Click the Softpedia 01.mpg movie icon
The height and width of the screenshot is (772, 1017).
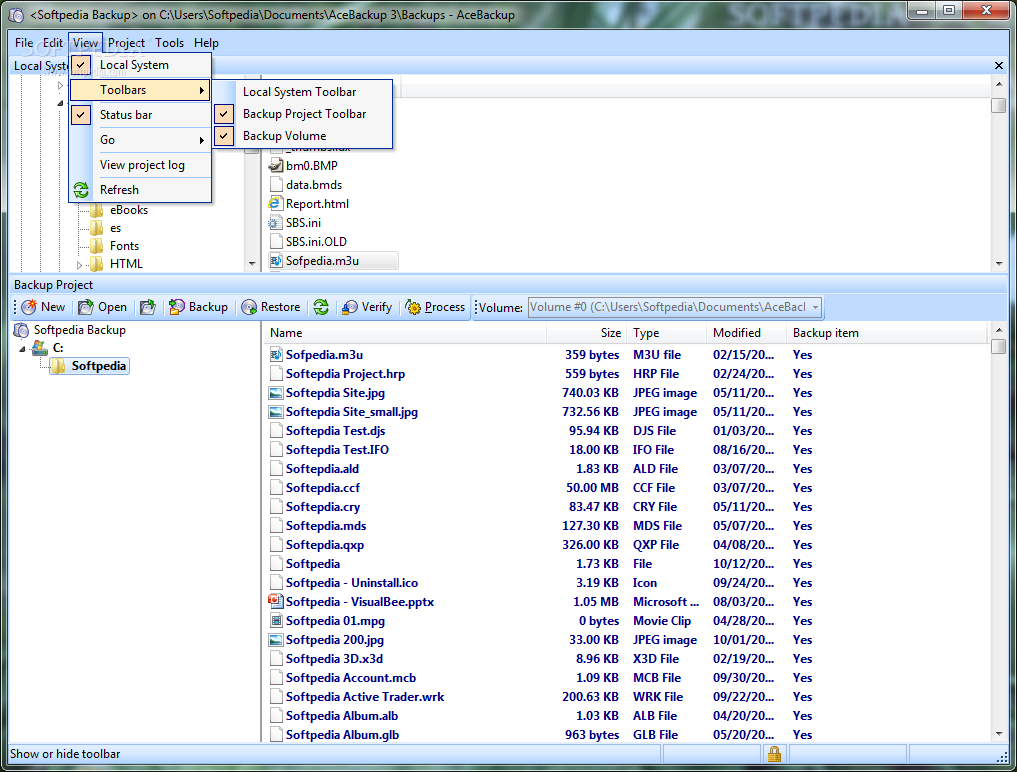click(x=276, y=621)
